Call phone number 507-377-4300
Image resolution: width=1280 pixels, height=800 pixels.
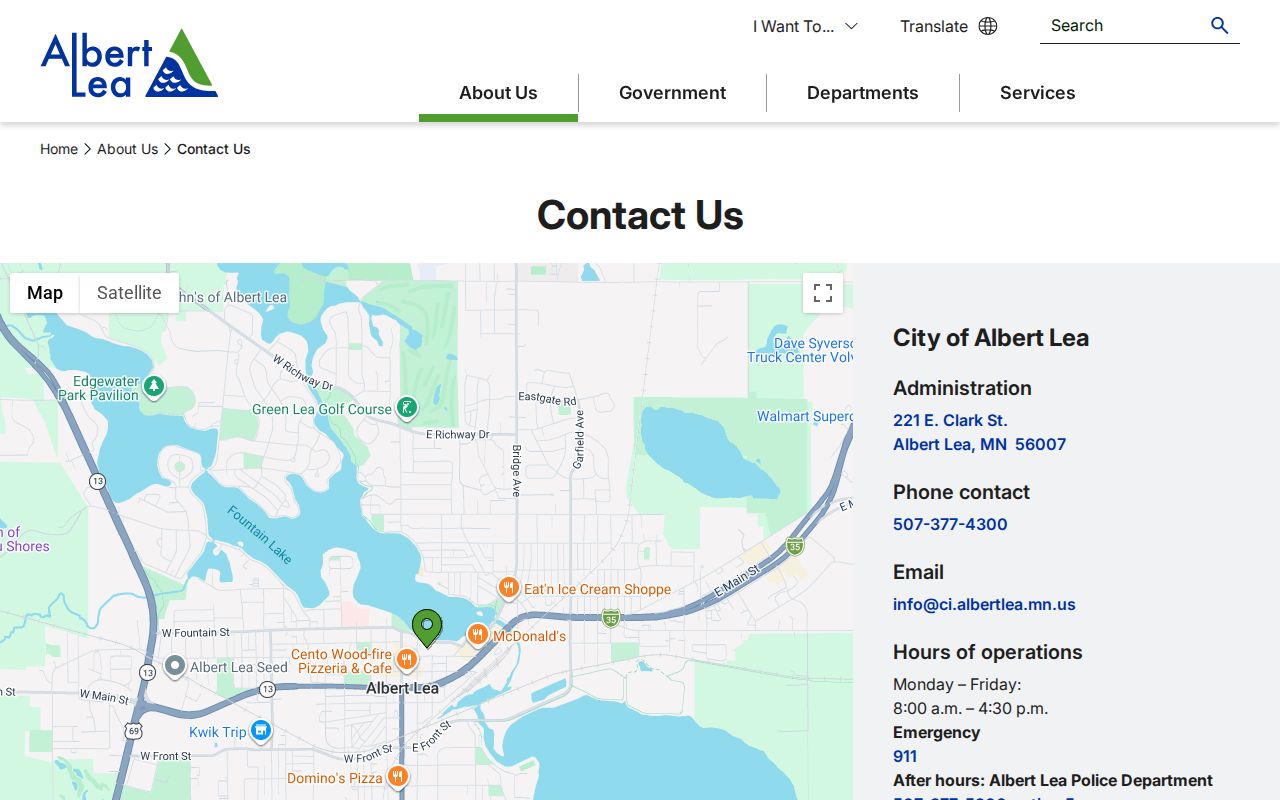pyautogui.click(x=950, y=524)
